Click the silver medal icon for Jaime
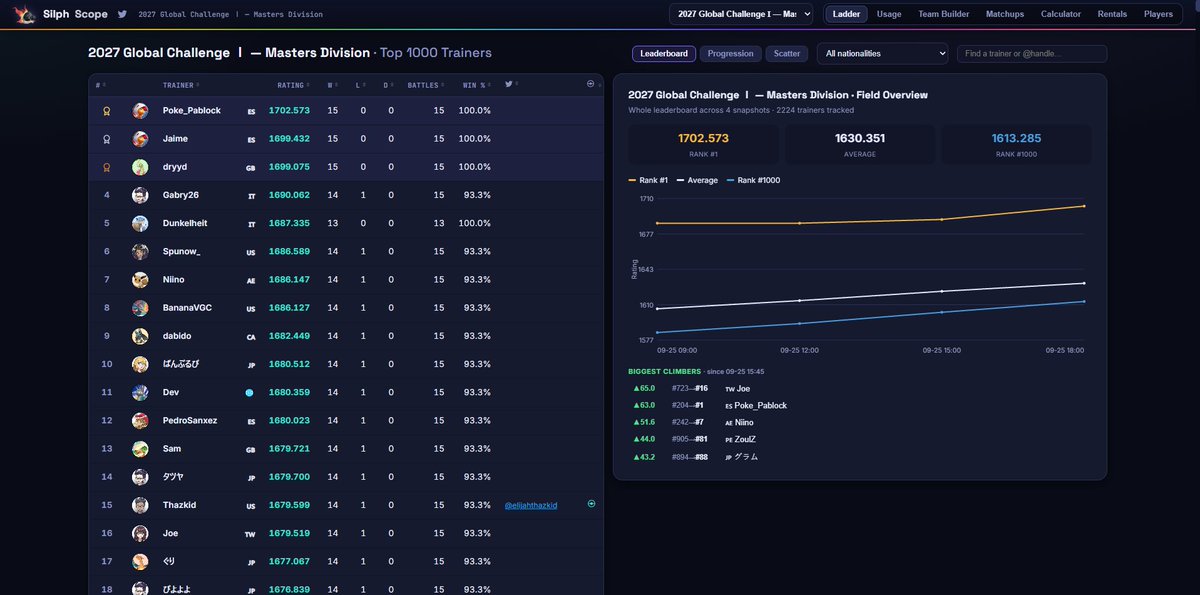 tap(107, 139)
